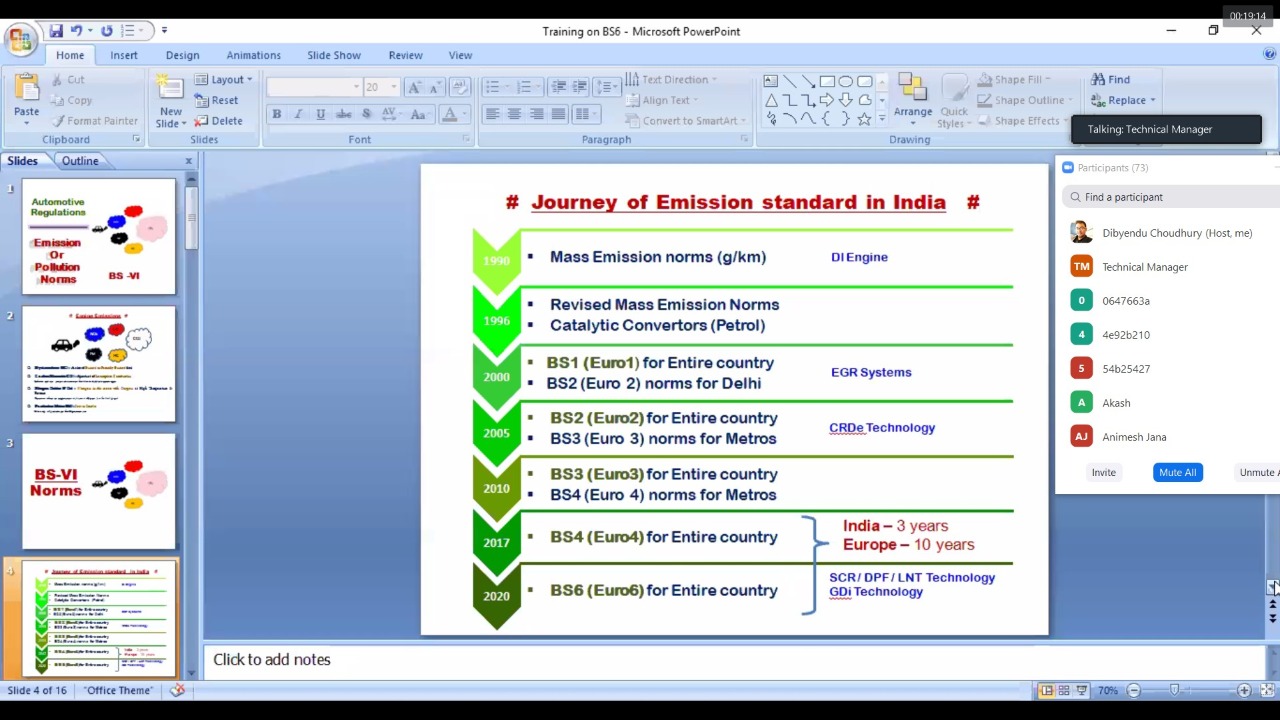Shrink the font size

point(435,87)
